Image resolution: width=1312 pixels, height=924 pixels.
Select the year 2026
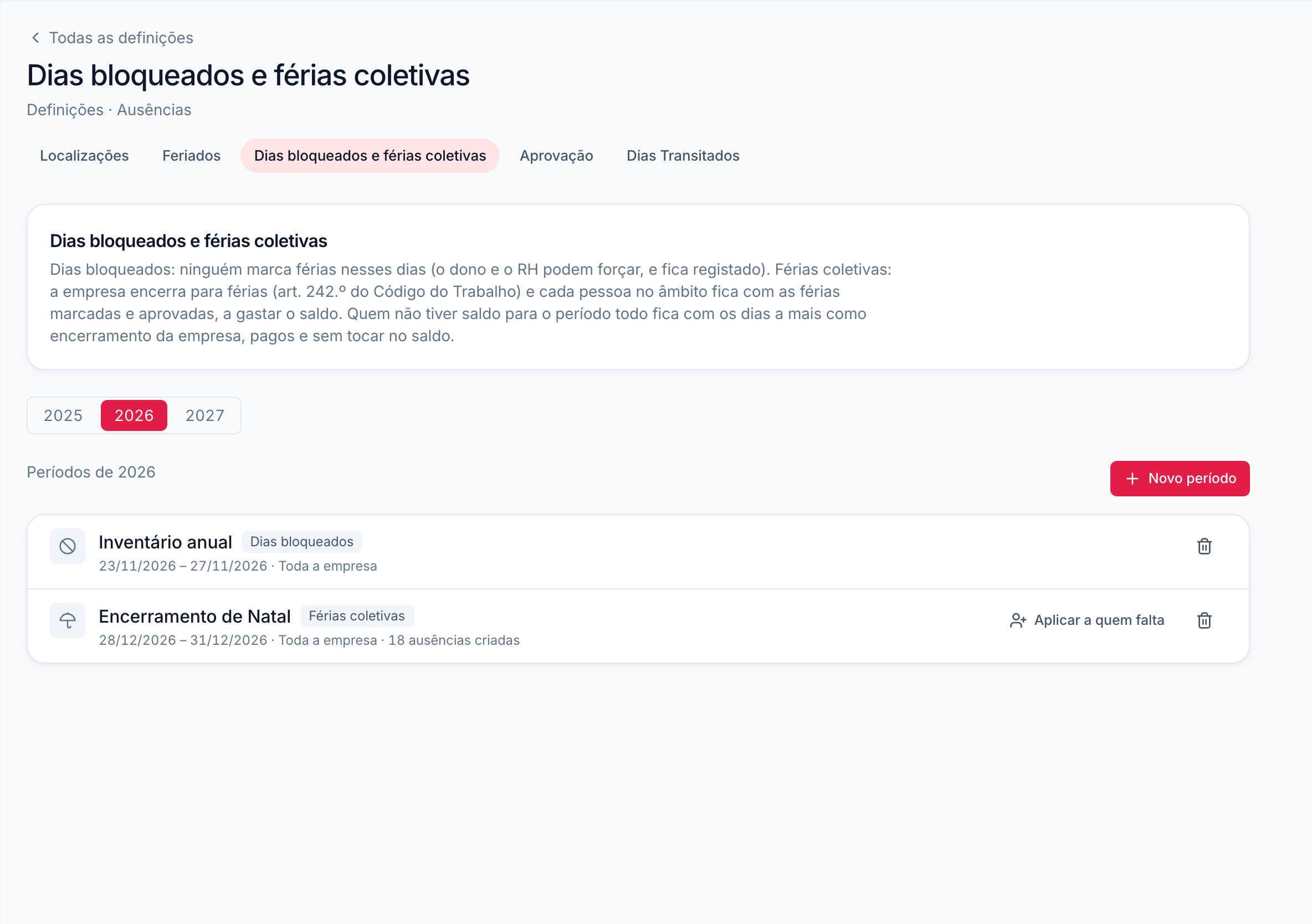click(134, 415)
